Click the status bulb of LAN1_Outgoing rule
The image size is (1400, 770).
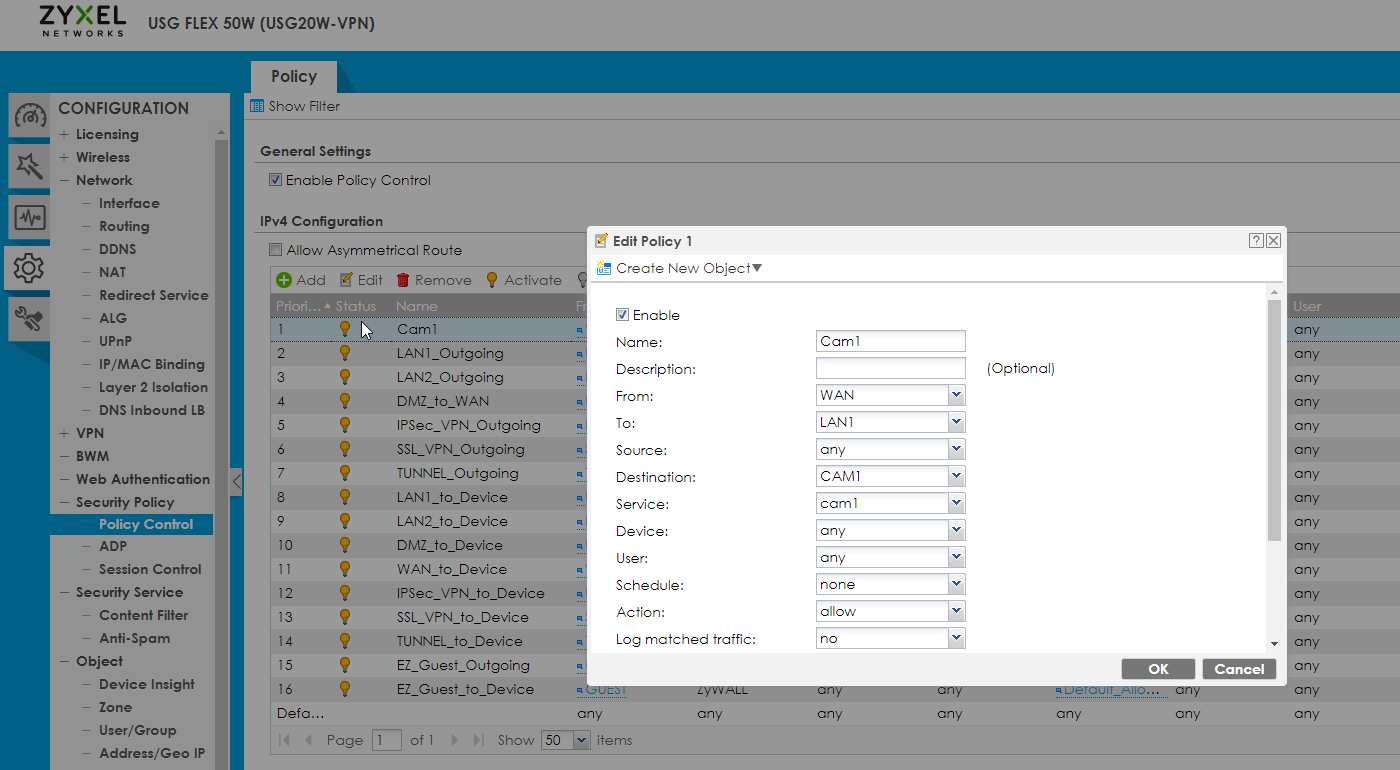[345, 353]
